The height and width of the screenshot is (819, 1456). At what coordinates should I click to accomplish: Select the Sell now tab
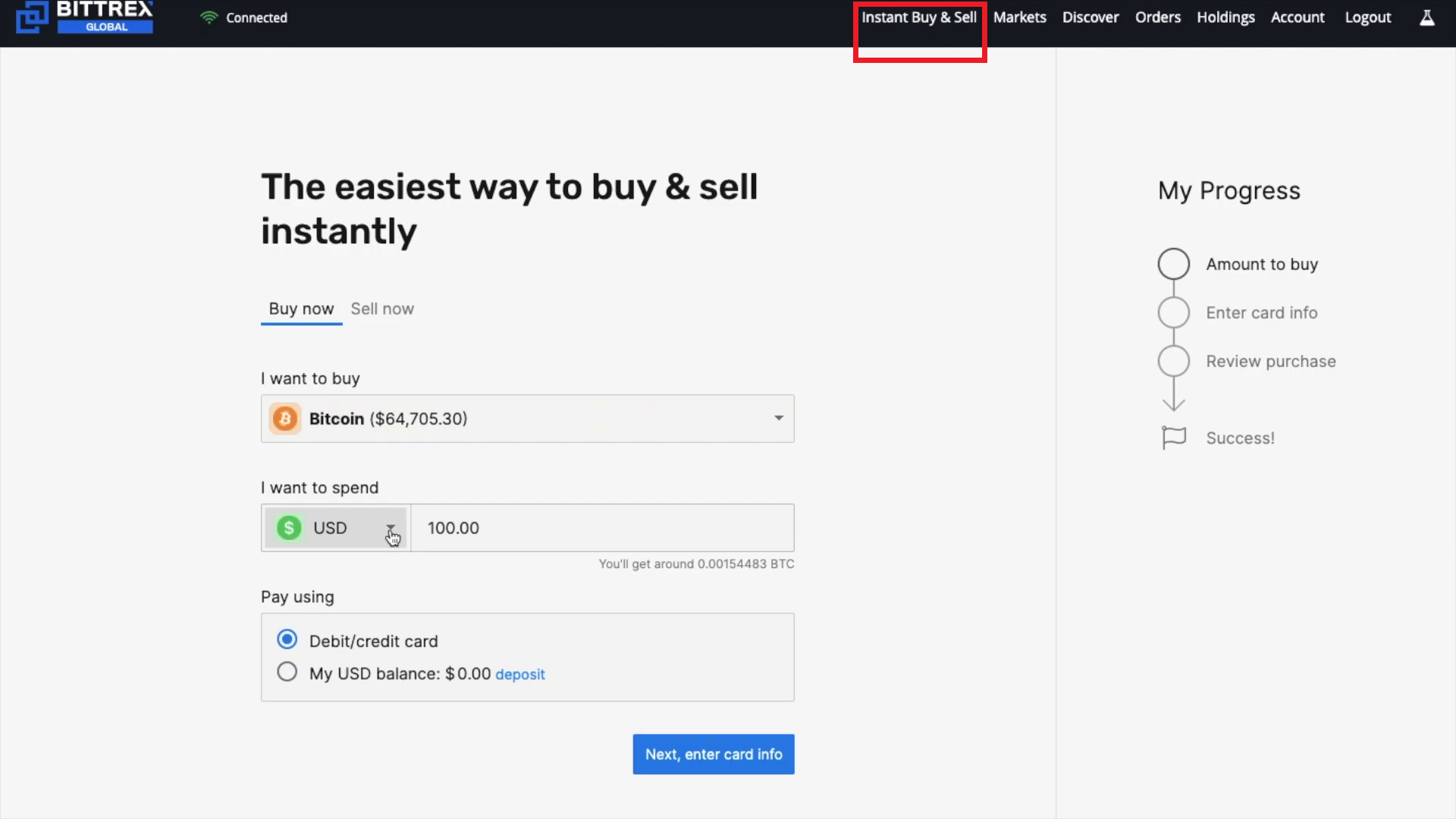382,309
